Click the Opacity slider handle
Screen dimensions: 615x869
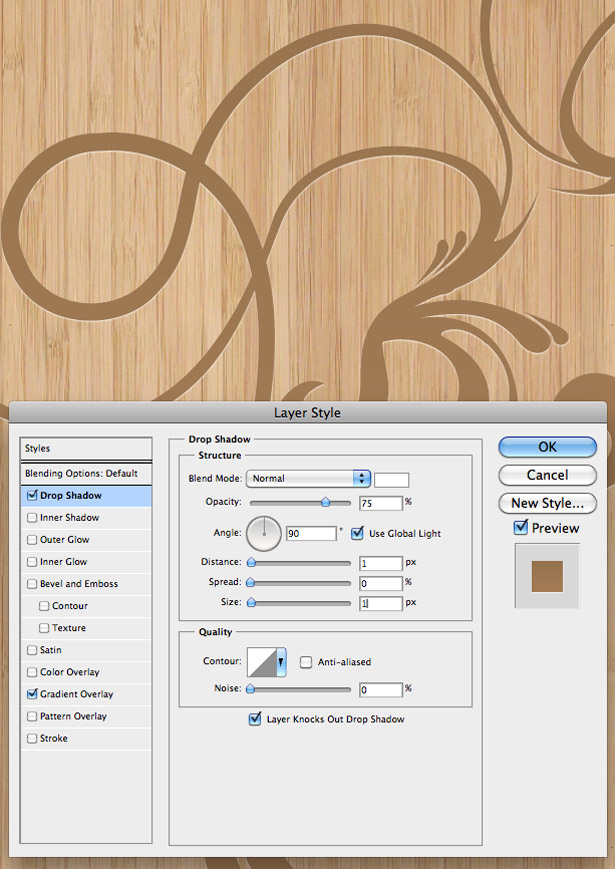[326, 502]
